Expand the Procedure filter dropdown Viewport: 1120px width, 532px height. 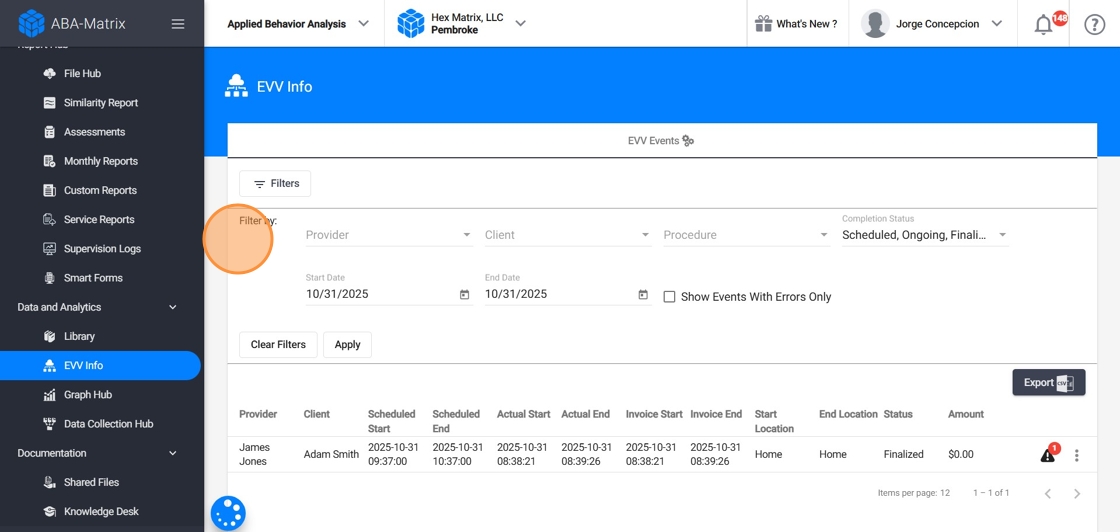[x=746, y=235]
